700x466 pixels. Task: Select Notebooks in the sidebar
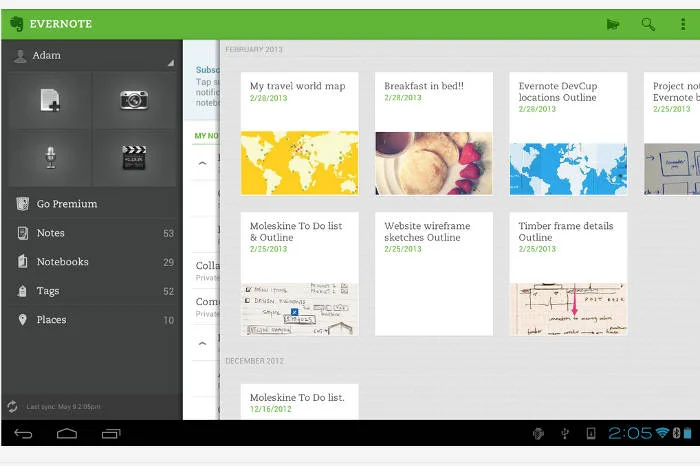(x=92, y=262)
